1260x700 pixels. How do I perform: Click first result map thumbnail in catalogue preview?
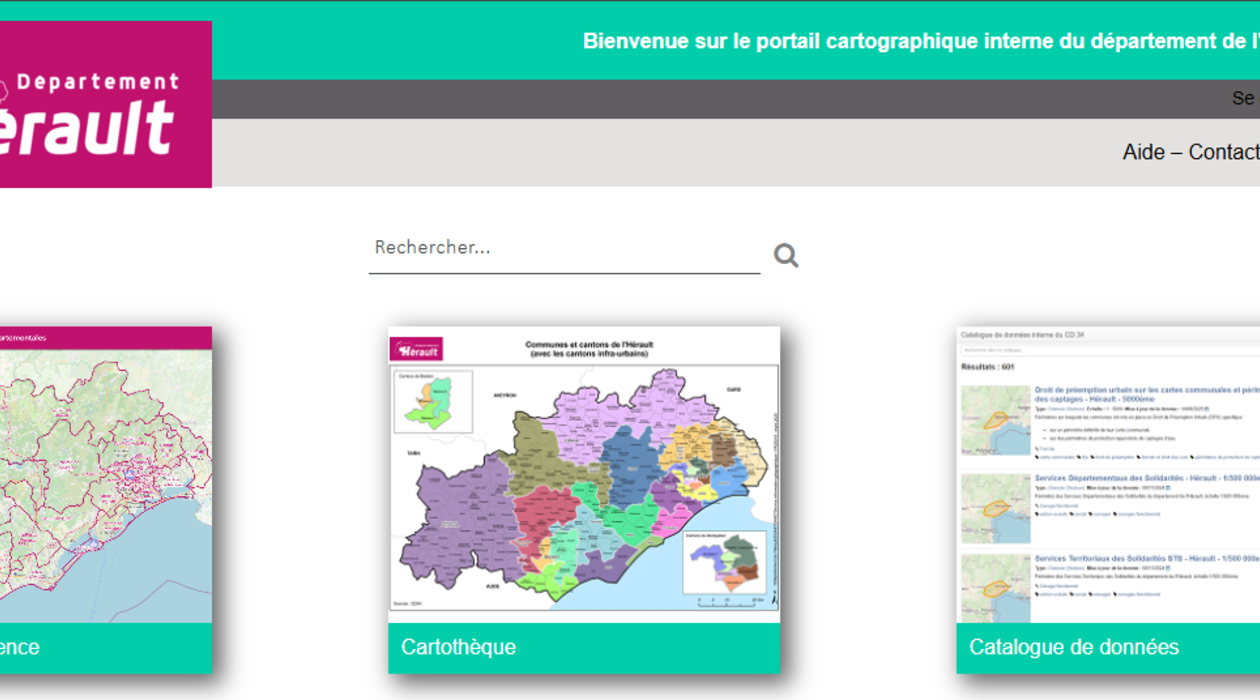click(995, 420)
